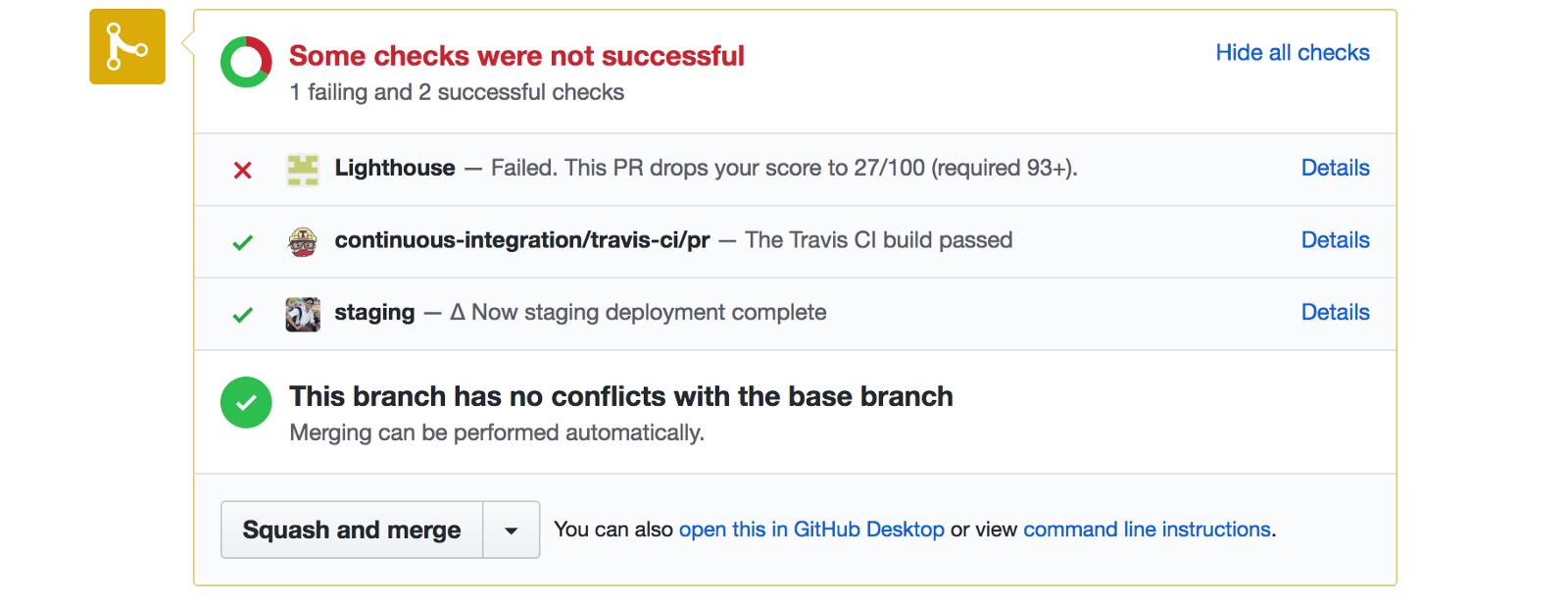Click the red X failed icon for Lighthouse
The height and width of the screenshot is (607, 1568).
point(243,171)
